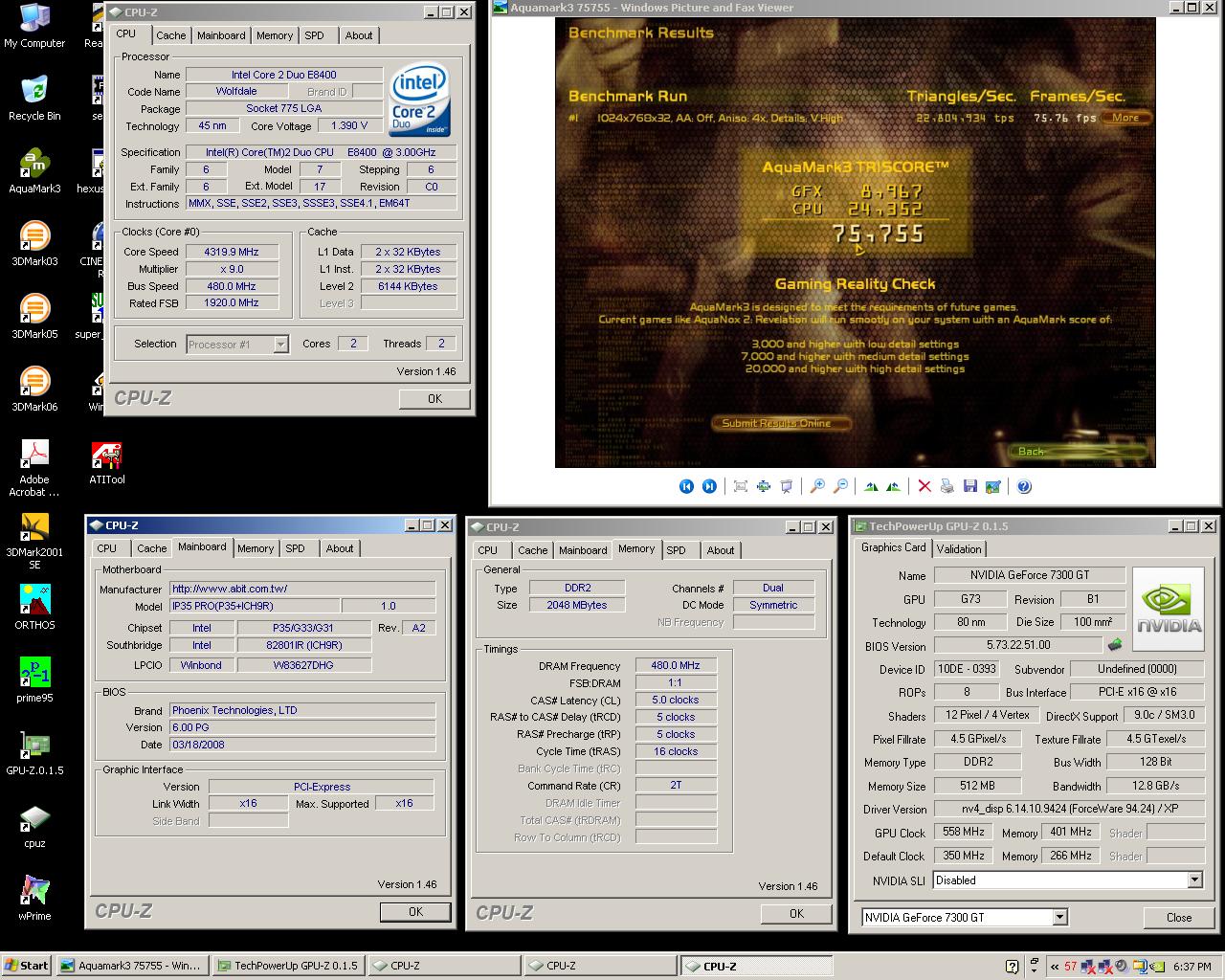1225x980 pixels.
Task: Switch to Aquamark3 75755 taskbar button
Action: point(131,966)
